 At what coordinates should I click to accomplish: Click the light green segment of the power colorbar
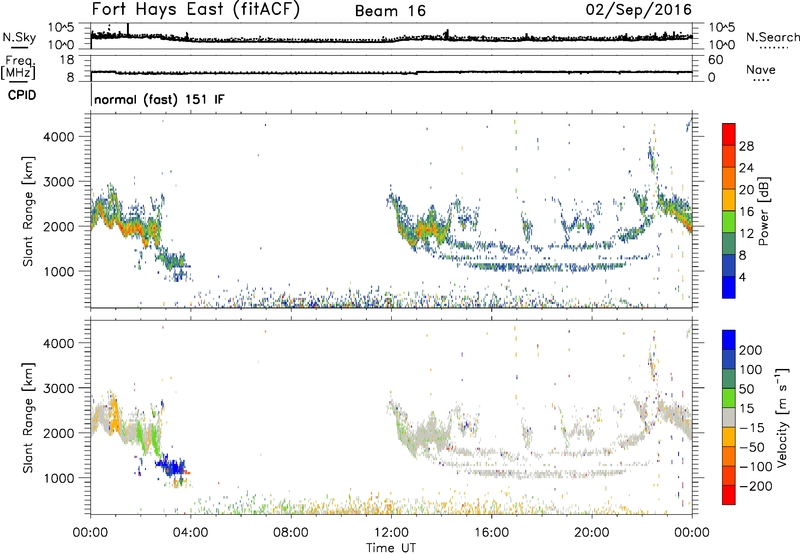click(729, 221)
